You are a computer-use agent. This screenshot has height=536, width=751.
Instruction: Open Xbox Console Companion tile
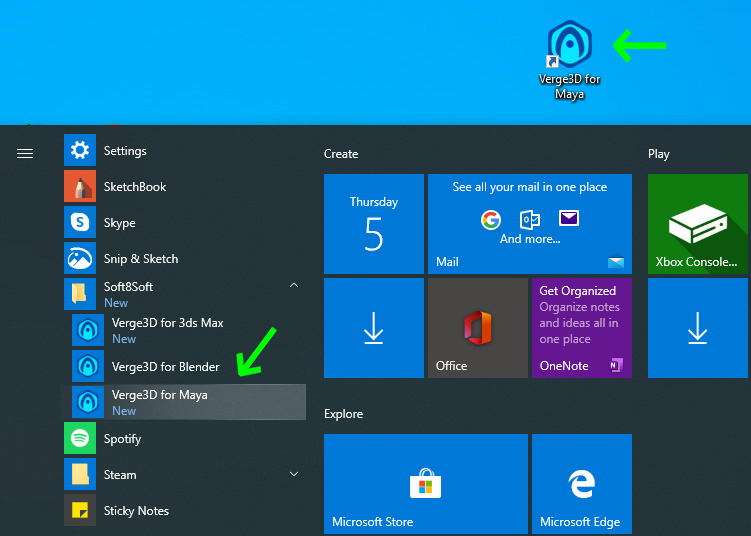coord(697,224)
